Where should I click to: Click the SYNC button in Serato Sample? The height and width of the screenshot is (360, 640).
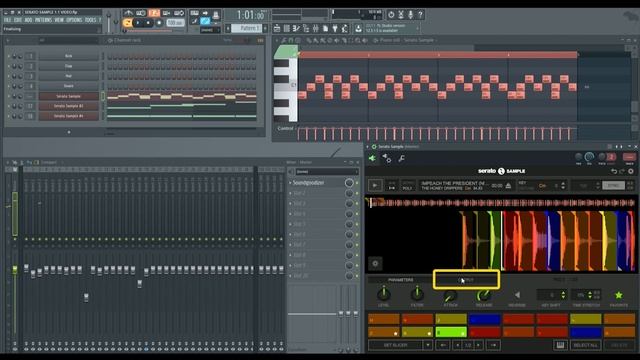pyautogui.click(x=613, y=186)
